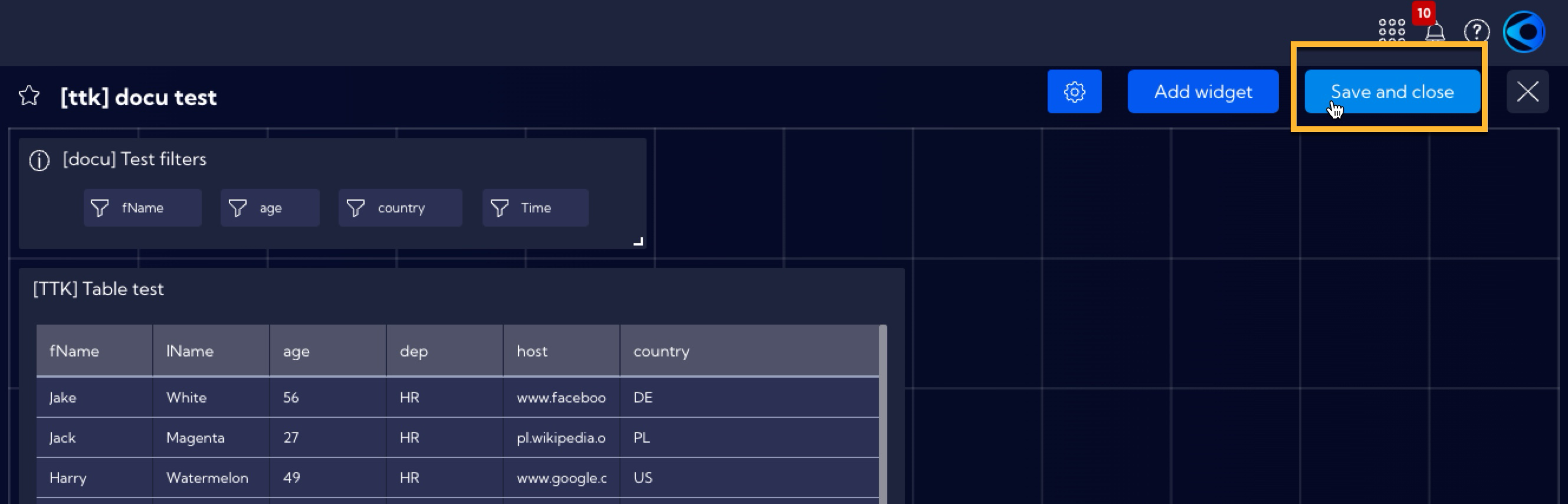Close dashboard editing with the X button
1568x504 pixels.
1527,91
